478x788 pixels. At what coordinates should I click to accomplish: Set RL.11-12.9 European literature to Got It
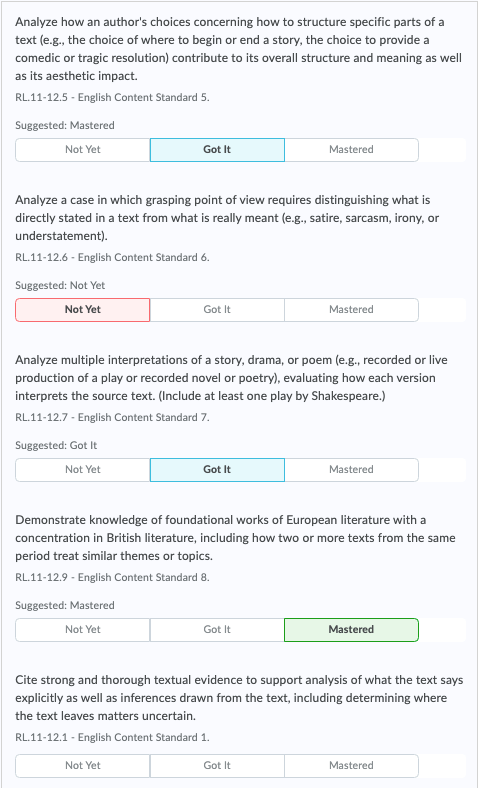[x=217, y=630]
